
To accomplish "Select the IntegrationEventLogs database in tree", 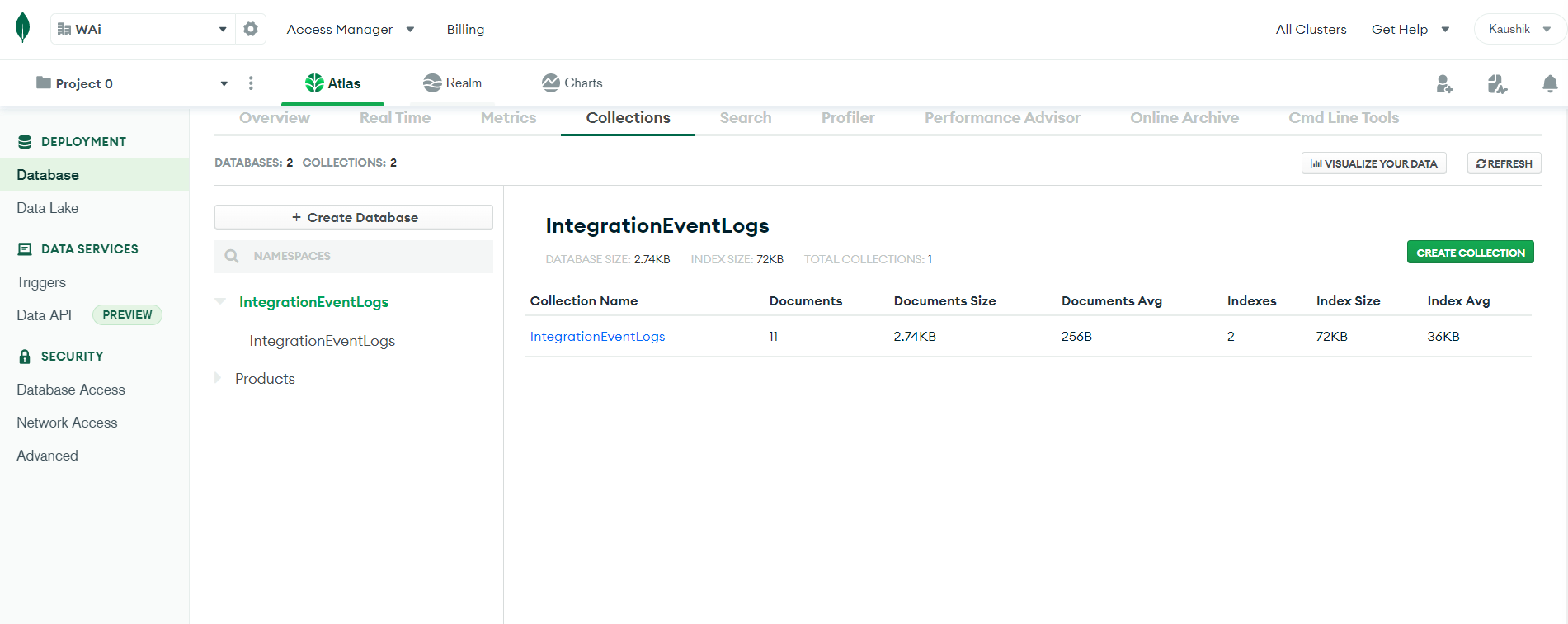I will 313,302.
